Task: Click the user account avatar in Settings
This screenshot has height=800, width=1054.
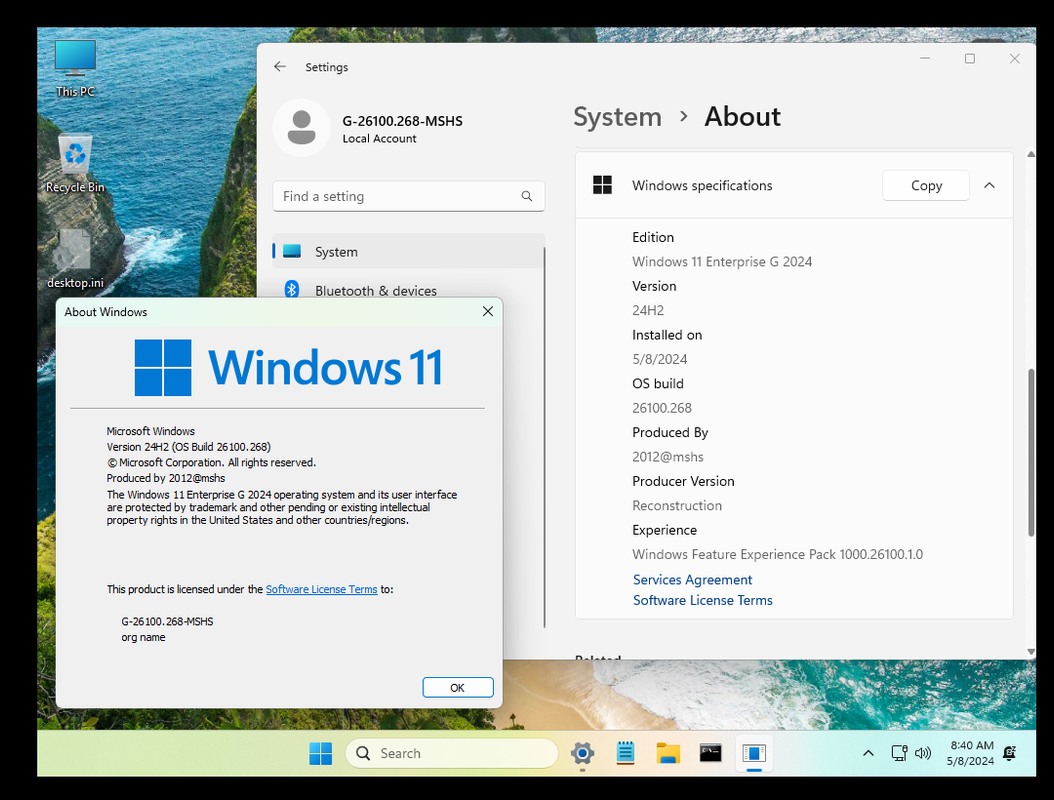Action: 302,128
